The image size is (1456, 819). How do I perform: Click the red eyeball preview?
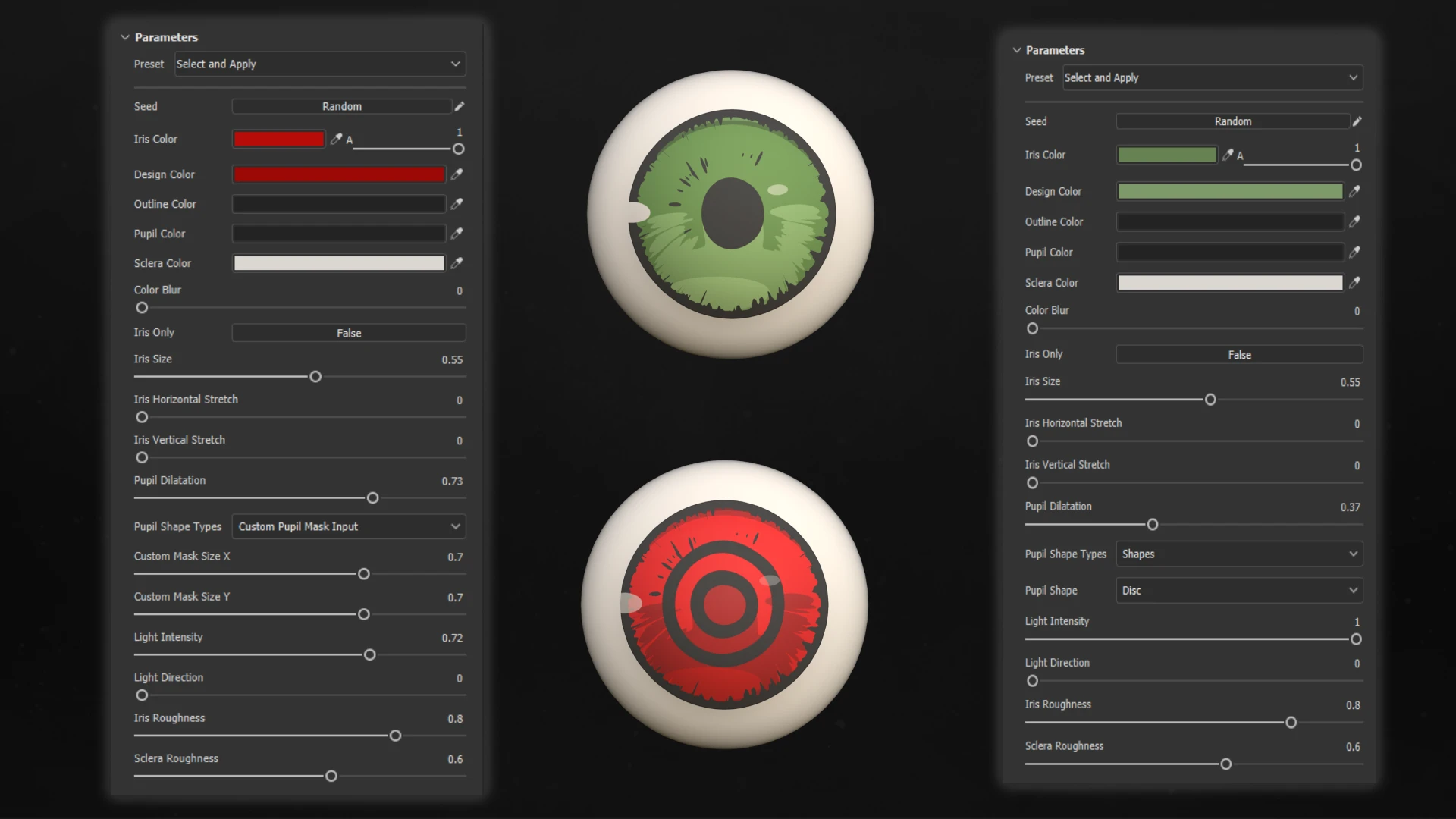coord(724,604)
